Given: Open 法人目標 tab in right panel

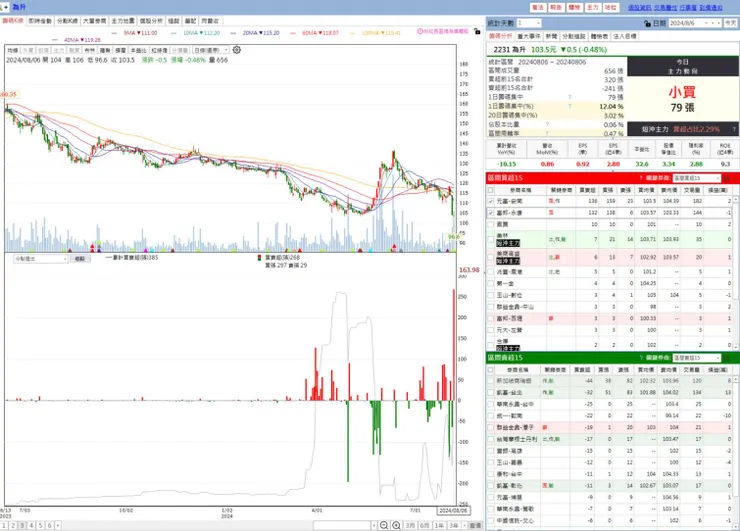Looking at the screenshot, I should click(x=625, y=36).
